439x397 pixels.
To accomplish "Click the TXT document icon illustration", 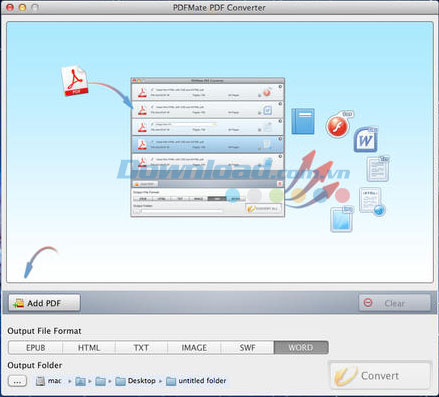I will point(377,169).
